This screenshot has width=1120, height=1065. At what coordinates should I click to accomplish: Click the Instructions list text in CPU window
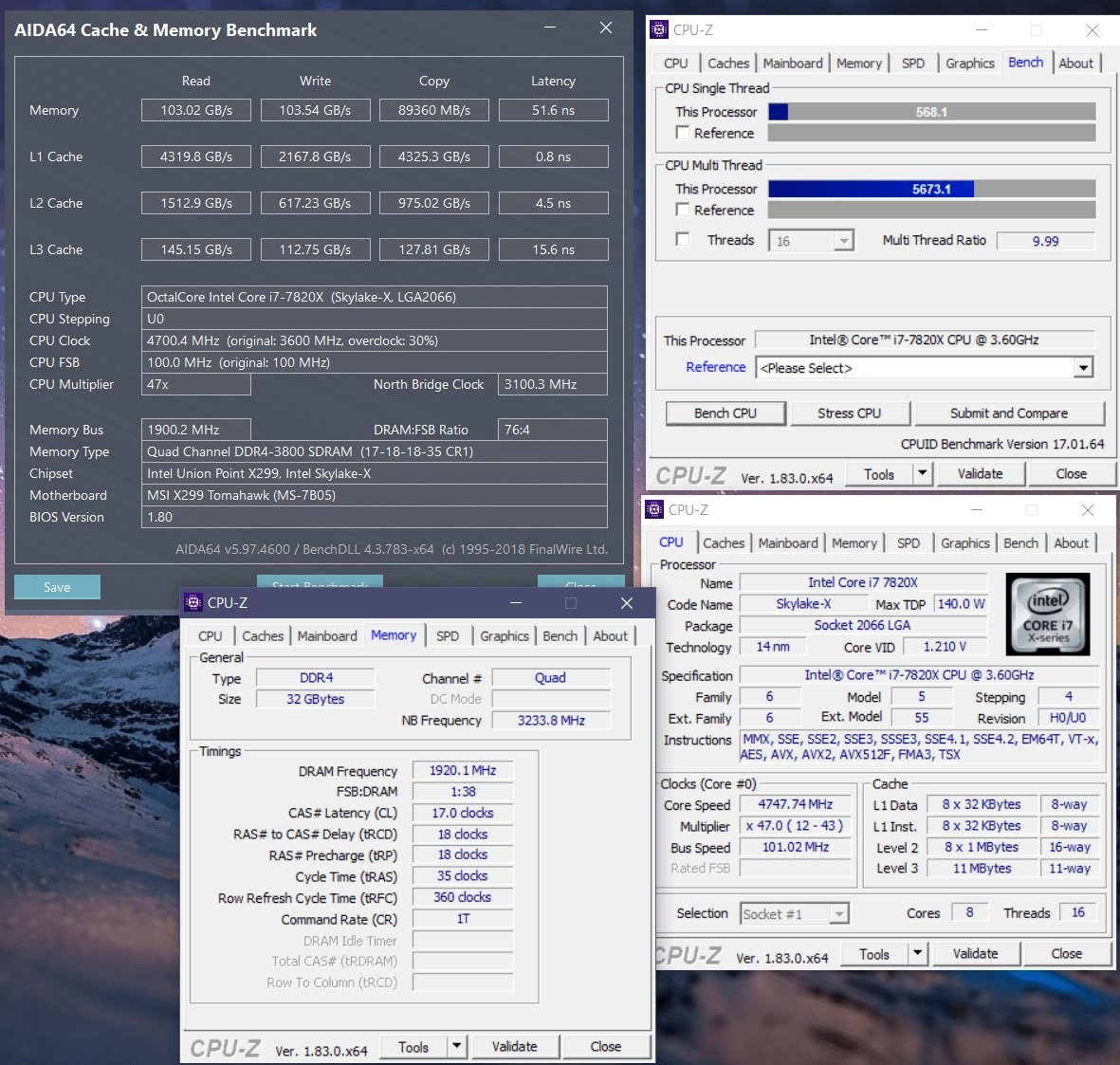(920, 746)
